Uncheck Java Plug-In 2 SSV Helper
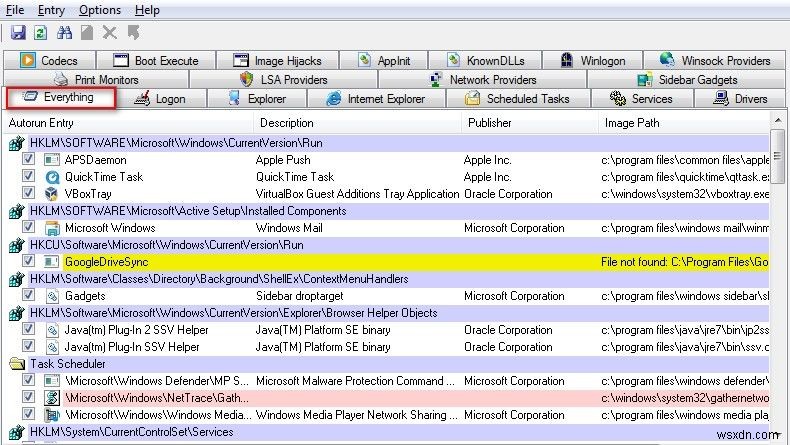The height and width of the screenshot is (445, 790). pos(28,329)
